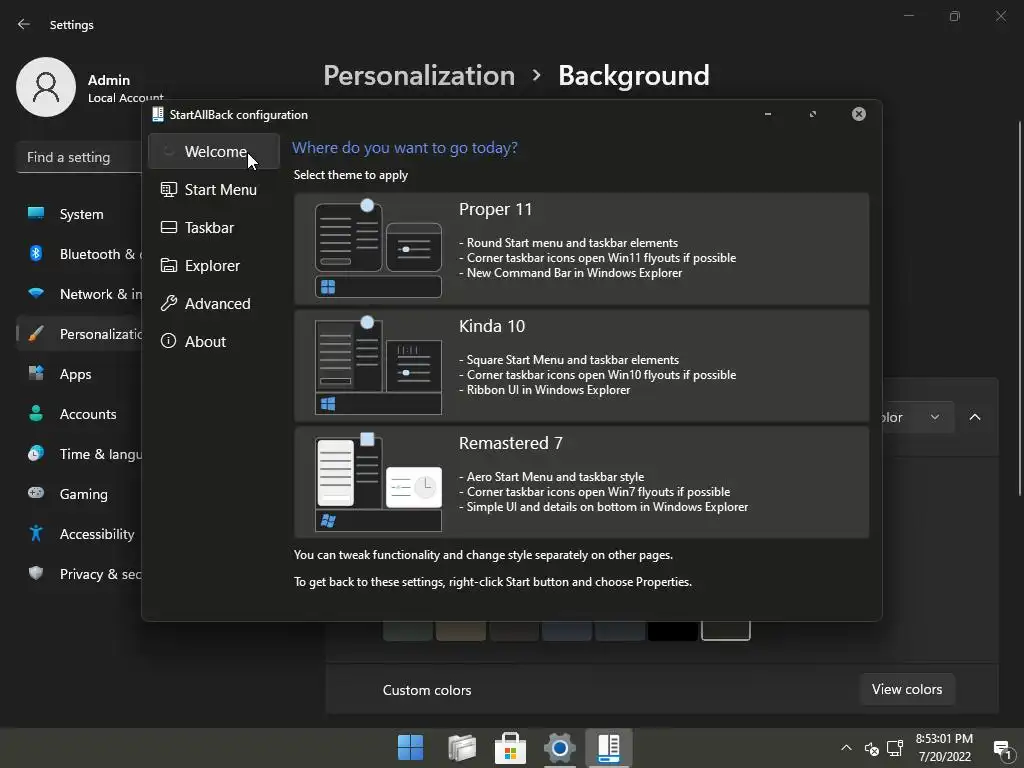Collapse the background section chevron
The width and height of the screenshot is (1024, 768).
pos(975,417)
